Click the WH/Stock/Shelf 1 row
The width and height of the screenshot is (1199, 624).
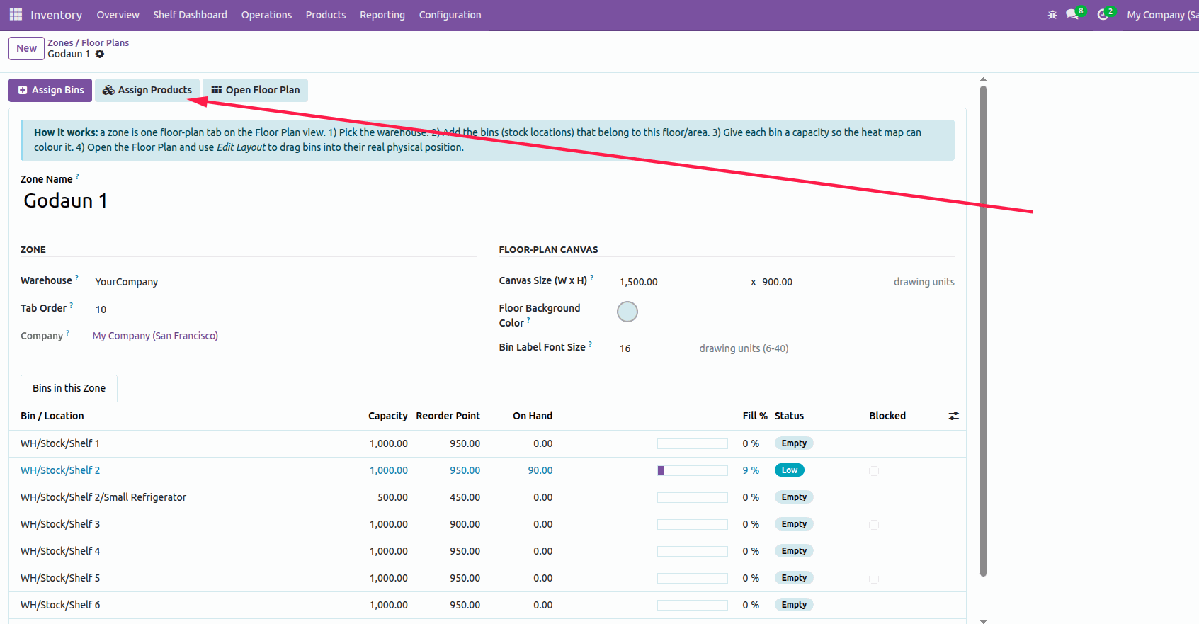(487, 444)
